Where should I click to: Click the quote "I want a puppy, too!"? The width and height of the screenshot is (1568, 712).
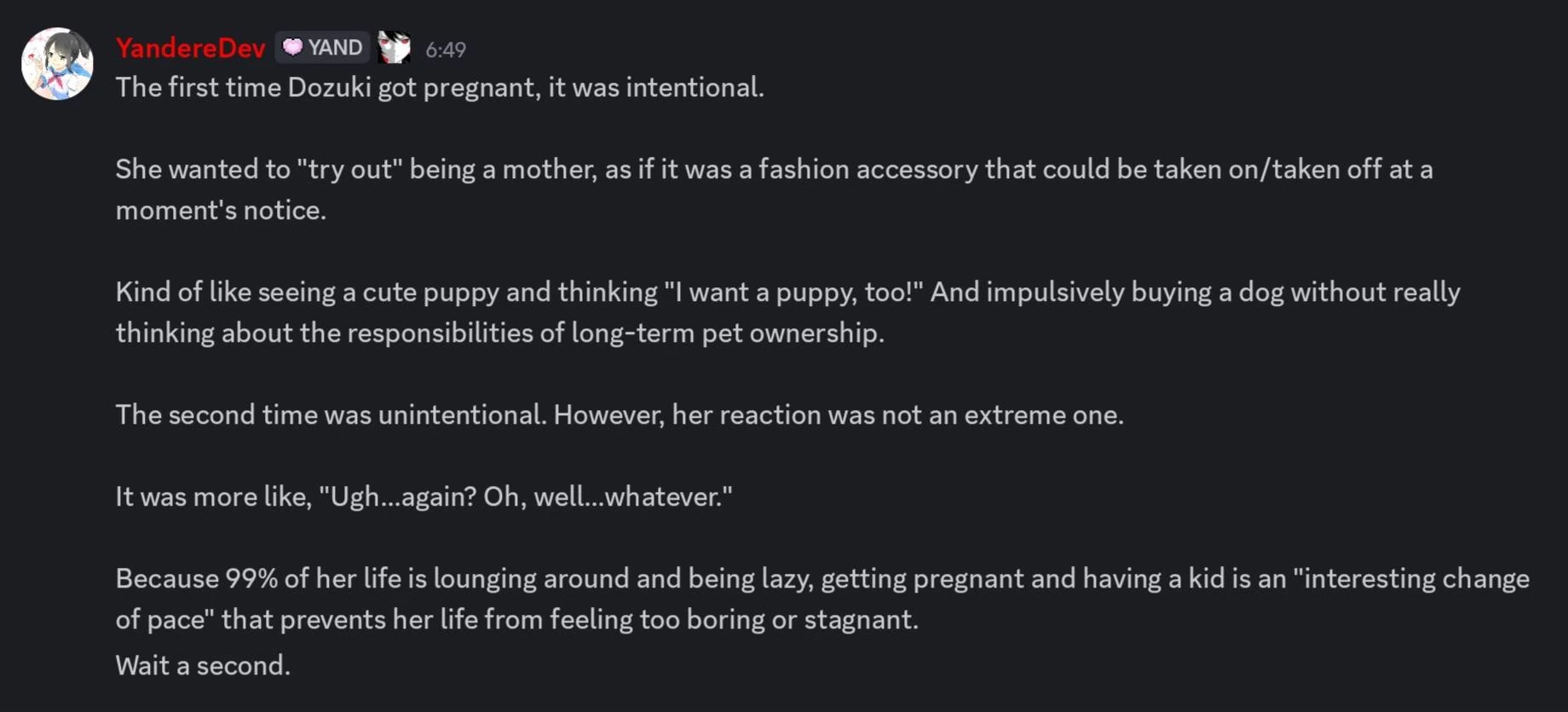click(x=793, y=292)
